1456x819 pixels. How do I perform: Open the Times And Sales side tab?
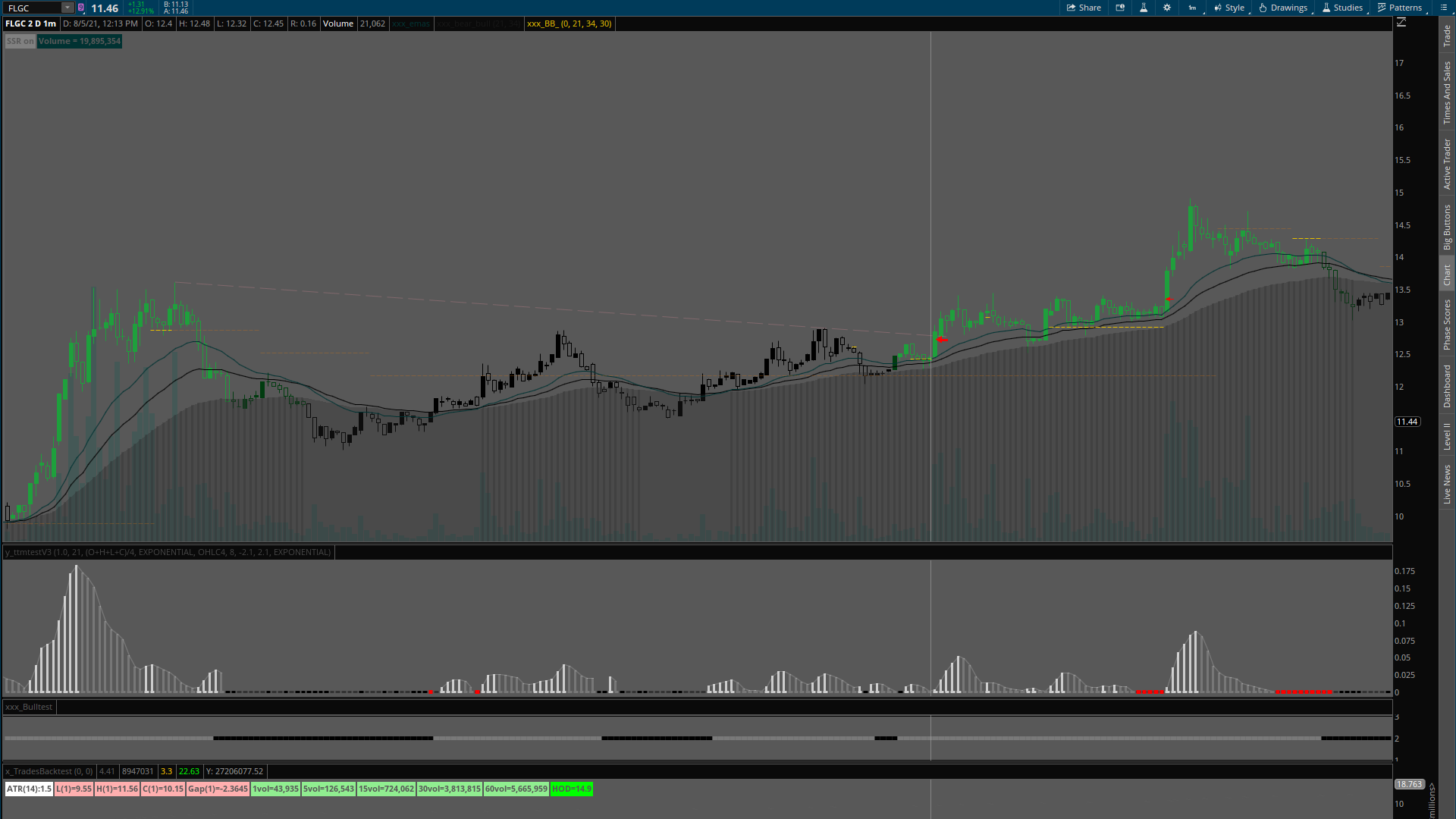tap(1447, 93)
